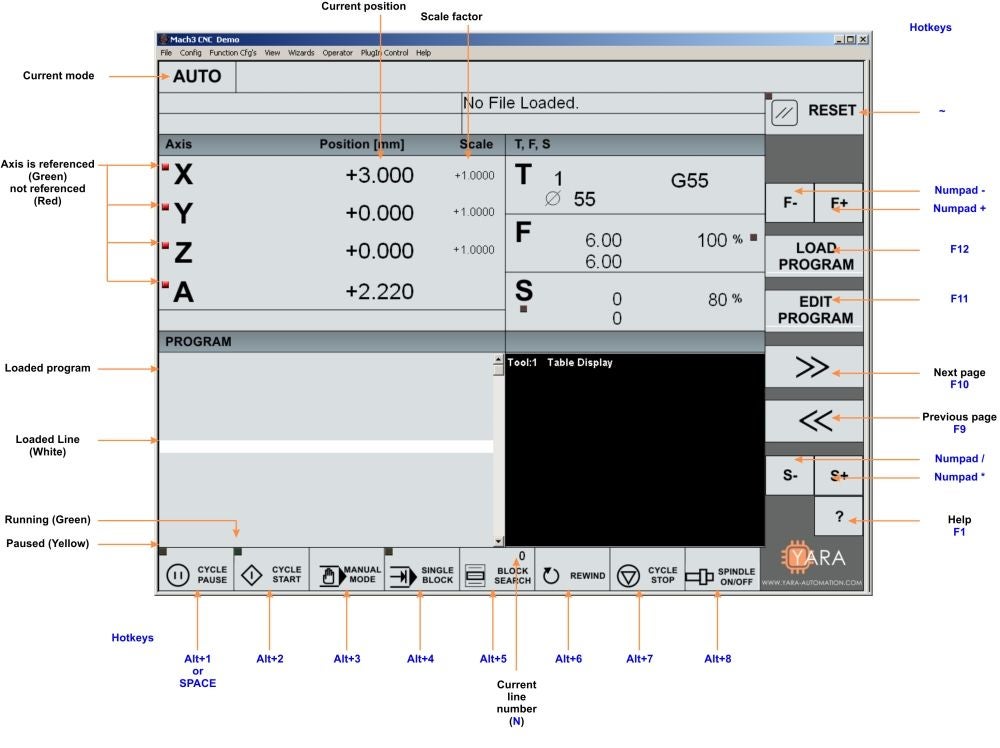Screen dimensions: 1000x748
Task: Start the program with Cycle Start
Action: [271, 575]
